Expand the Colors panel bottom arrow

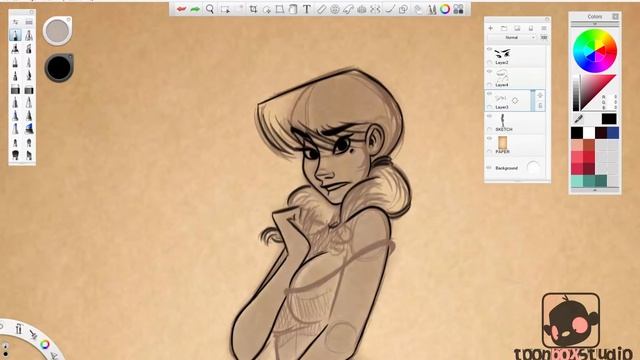coord(595,190)
